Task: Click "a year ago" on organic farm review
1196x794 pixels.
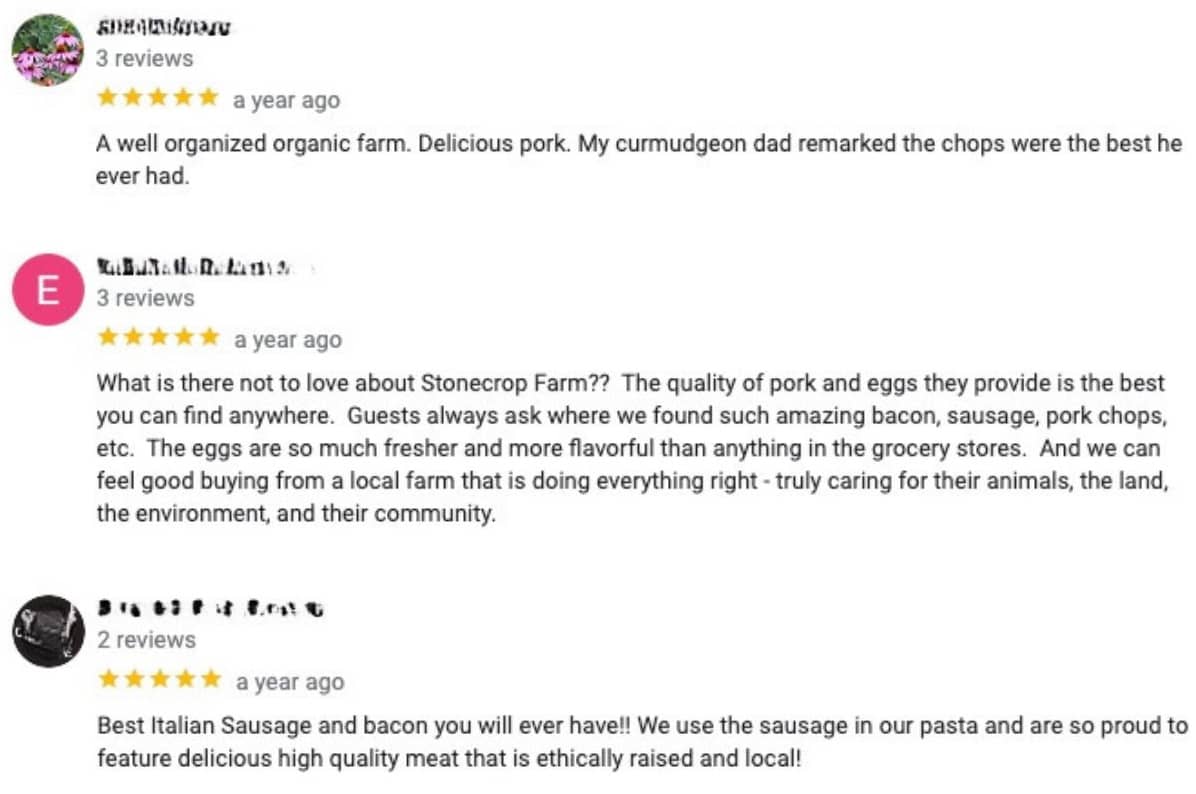Action: pos(286,100)
